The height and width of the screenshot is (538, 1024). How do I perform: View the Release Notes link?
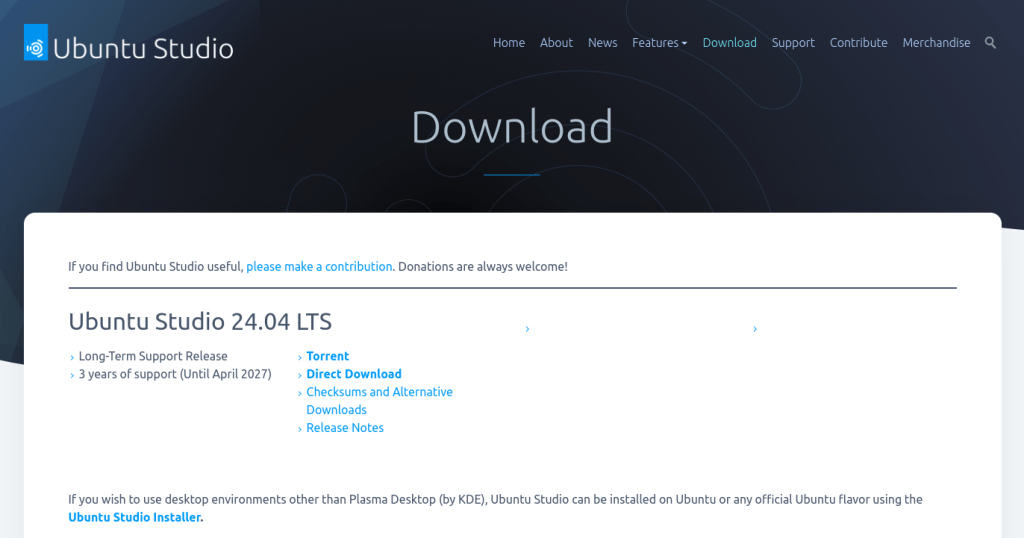coord(345,428)
